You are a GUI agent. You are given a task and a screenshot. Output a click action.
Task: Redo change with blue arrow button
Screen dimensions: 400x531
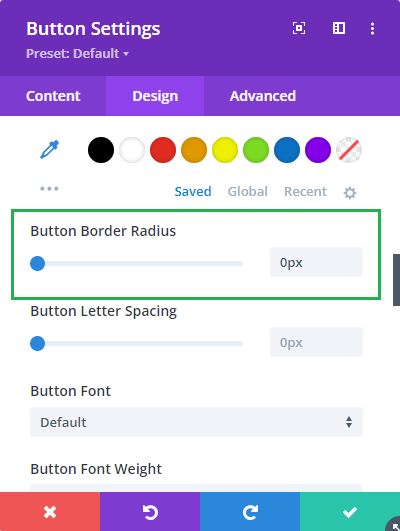coord(250,511)
